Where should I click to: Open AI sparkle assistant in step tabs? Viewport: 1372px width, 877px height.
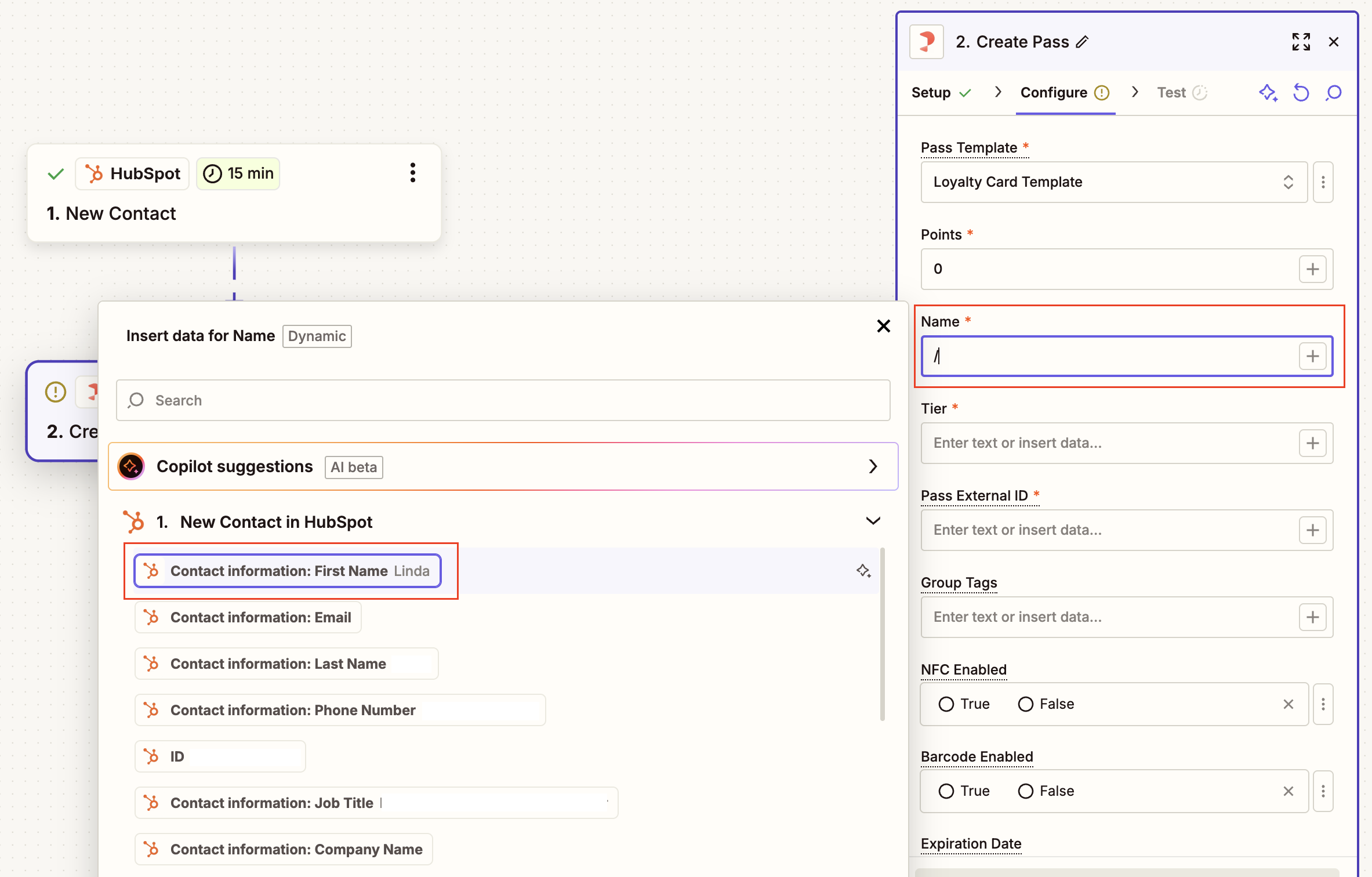(1268, 93)
